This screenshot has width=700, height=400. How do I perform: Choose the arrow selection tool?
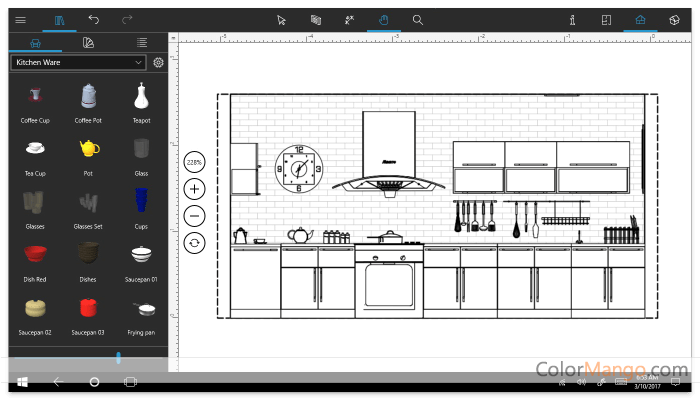(282, 19)
